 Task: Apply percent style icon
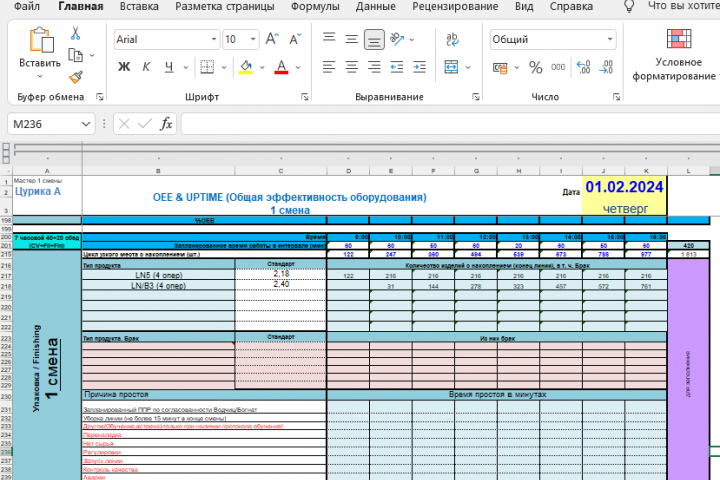pyautogui.click(x=535, y=68)
